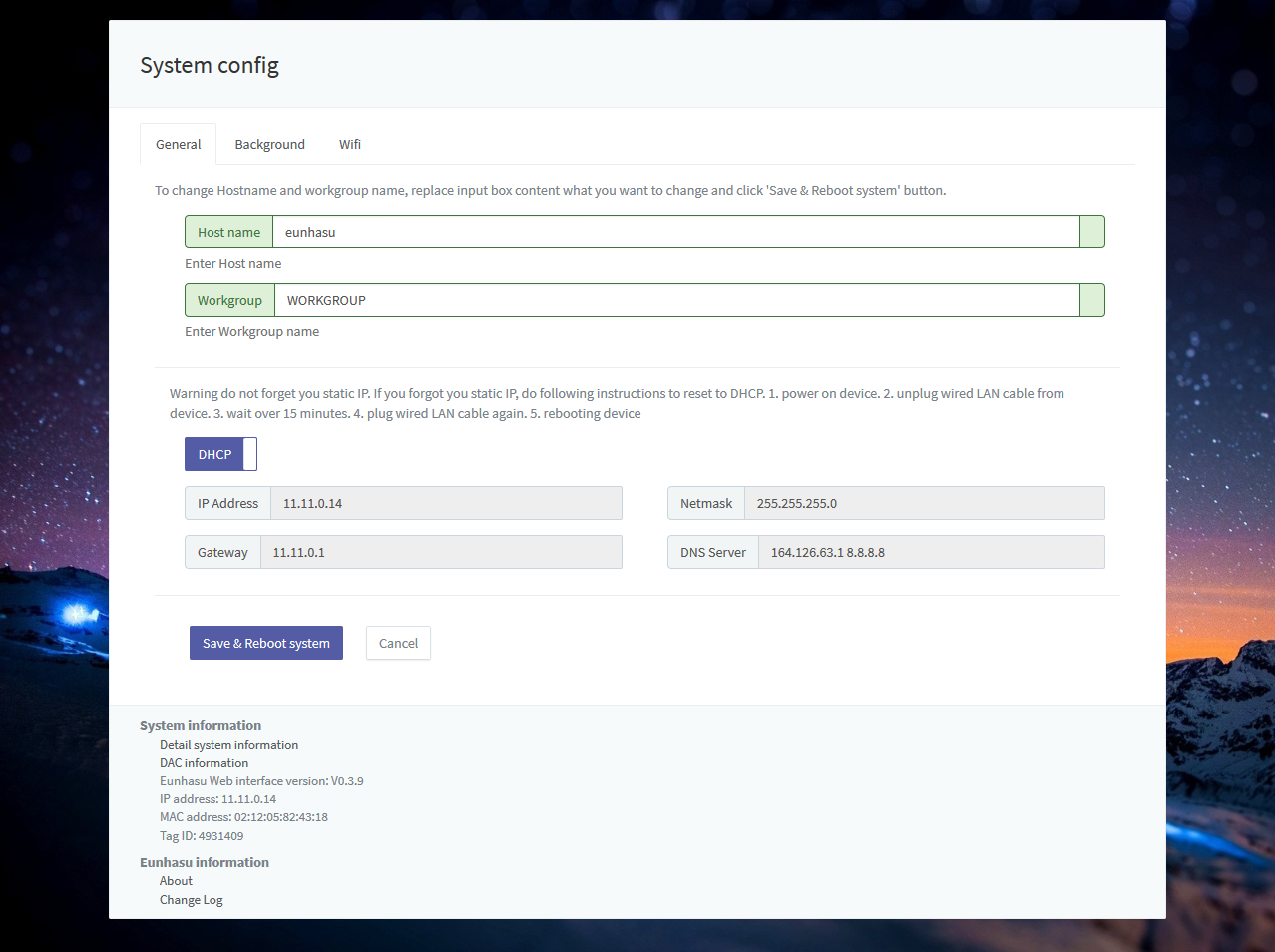Click the Gateway address field
The image size is (1275, 952).
[441, 552]
